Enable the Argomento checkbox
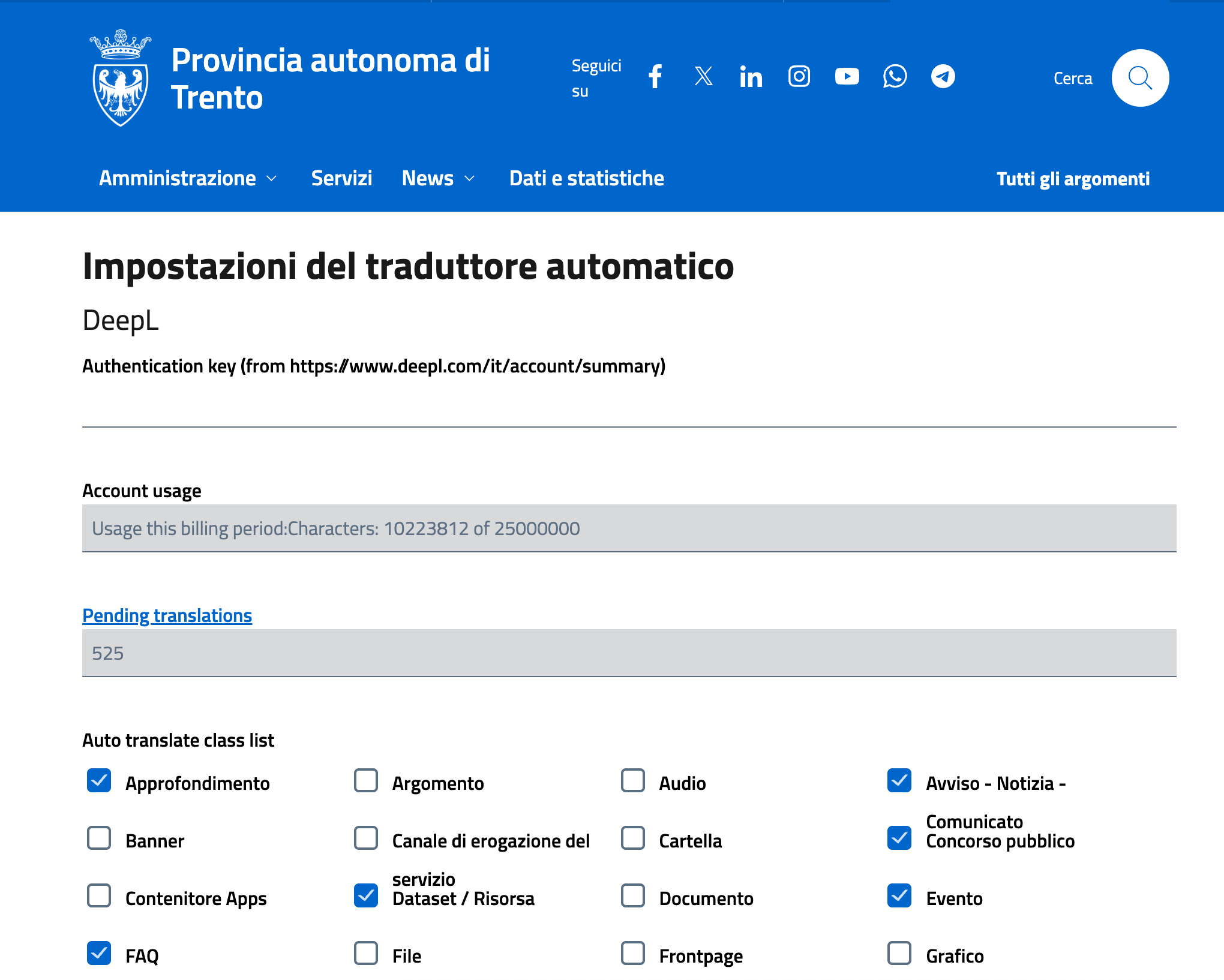The width and height of the screenshot is (1224, 980). click(x=366, y=781)
